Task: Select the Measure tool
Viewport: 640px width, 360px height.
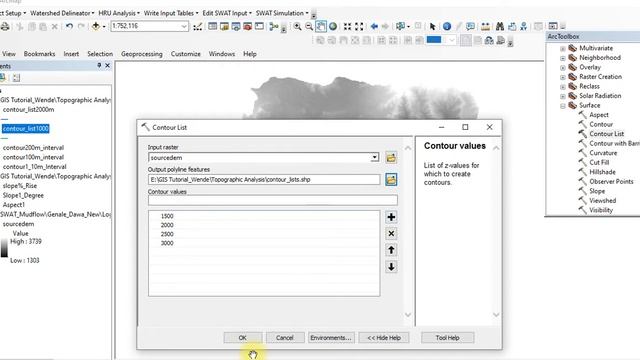Action: pyautogui.click(x=485, y=27)
